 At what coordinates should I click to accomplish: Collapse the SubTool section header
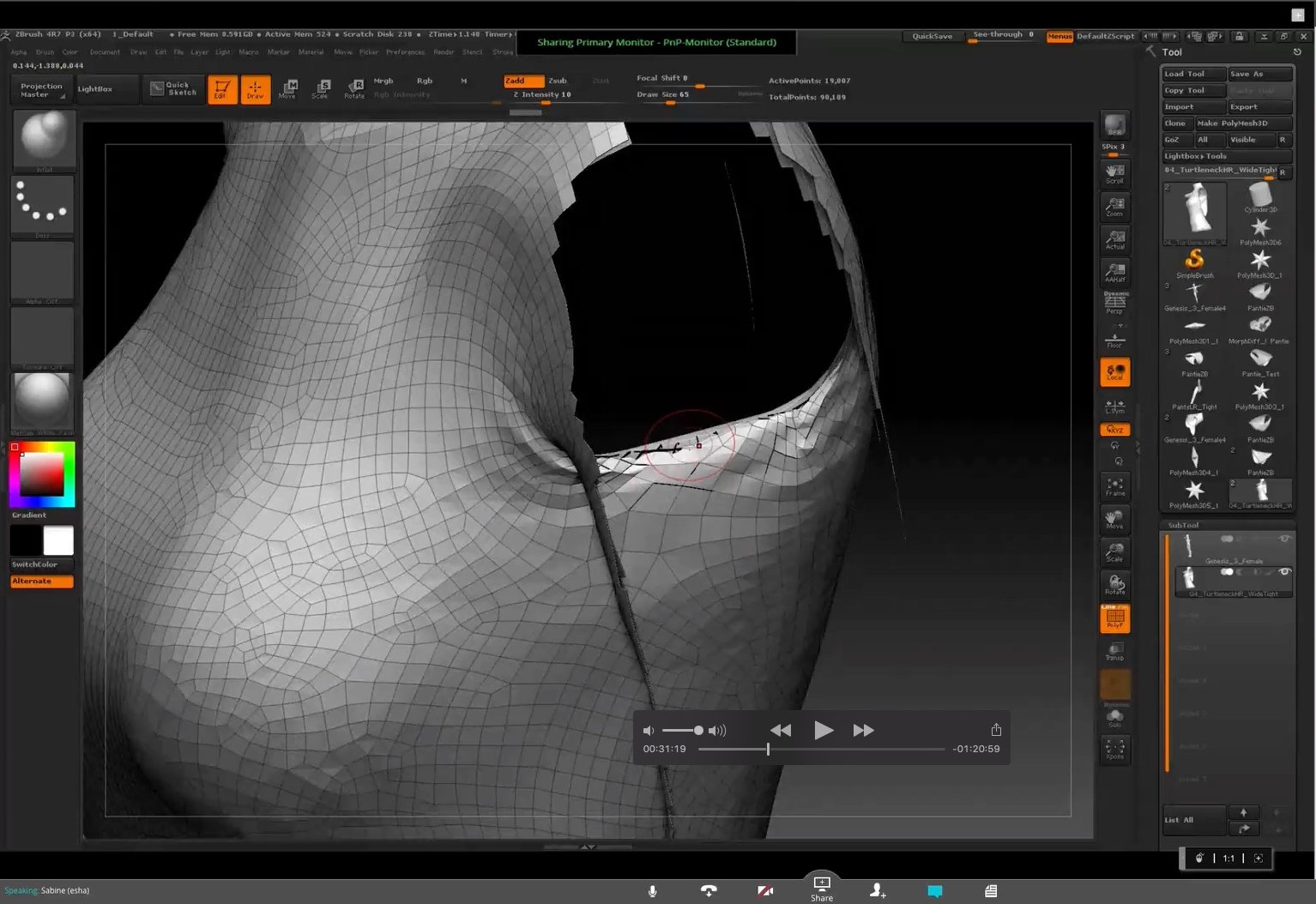(1183, 525)
